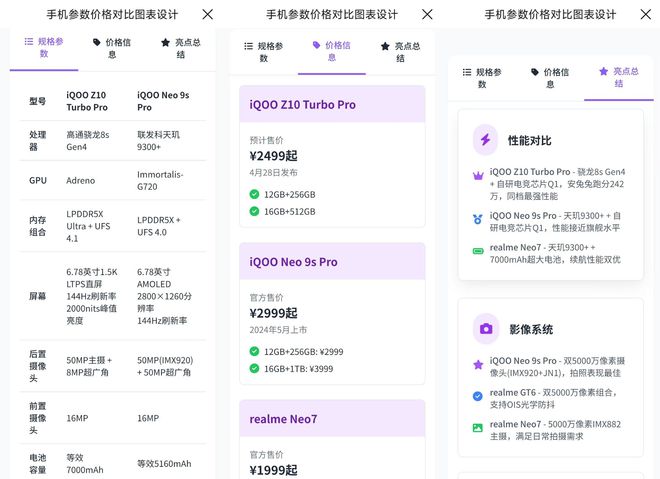This screenshot has height=479, width=660.
Task: Click star icon of left panel 亮点总结
Action: [165, 42]
